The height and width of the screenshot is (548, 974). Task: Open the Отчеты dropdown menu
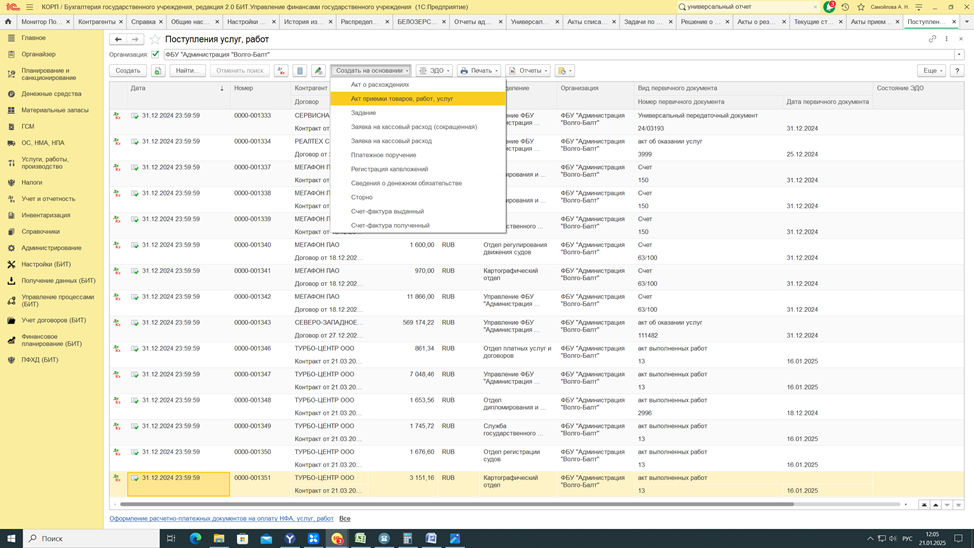click(528, 71)
